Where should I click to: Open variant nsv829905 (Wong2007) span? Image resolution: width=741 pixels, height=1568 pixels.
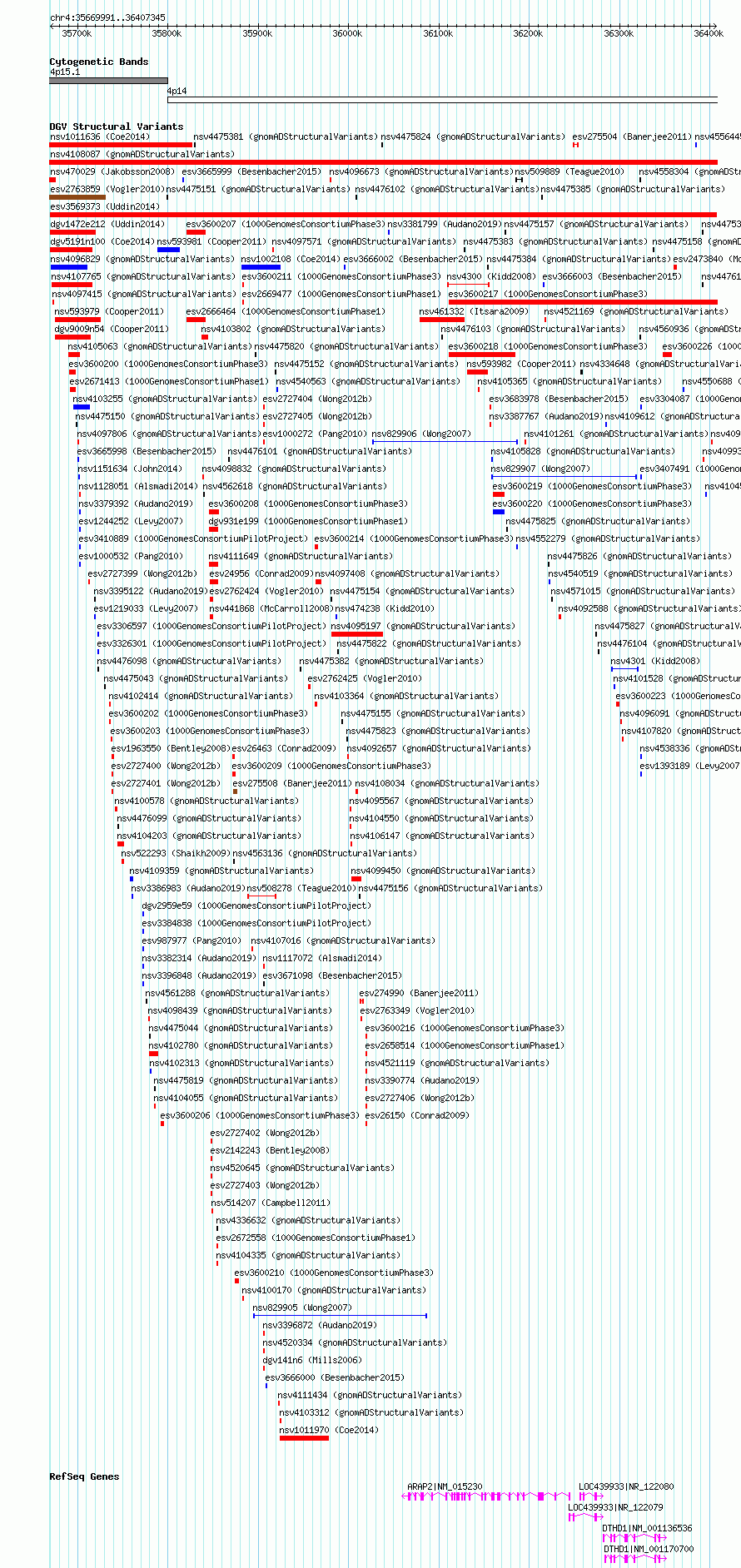coord(340,1315)
